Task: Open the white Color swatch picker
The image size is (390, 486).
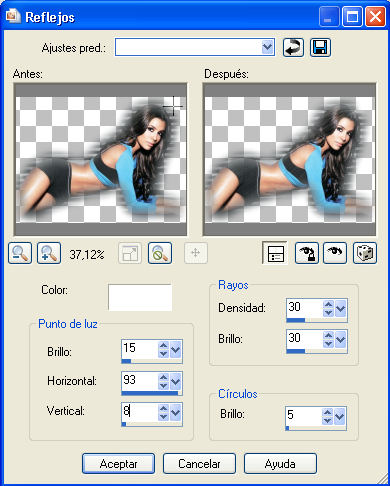Action: pyautogui.click(x=140, y=297)
